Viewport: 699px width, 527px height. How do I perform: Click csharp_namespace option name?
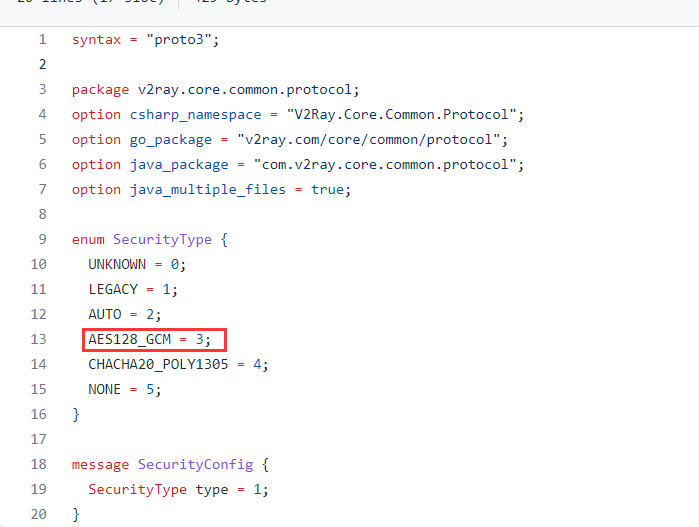[195, 115]
